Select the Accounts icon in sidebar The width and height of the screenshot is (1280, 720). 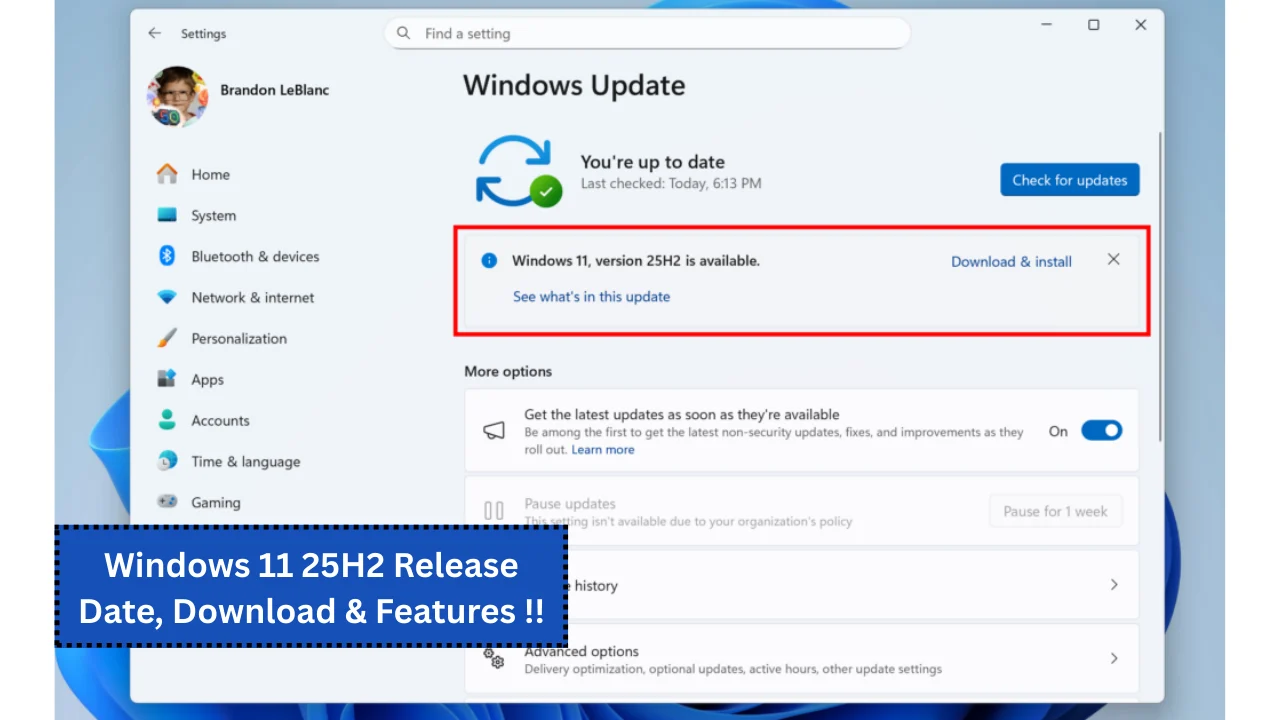coord(167,420)
